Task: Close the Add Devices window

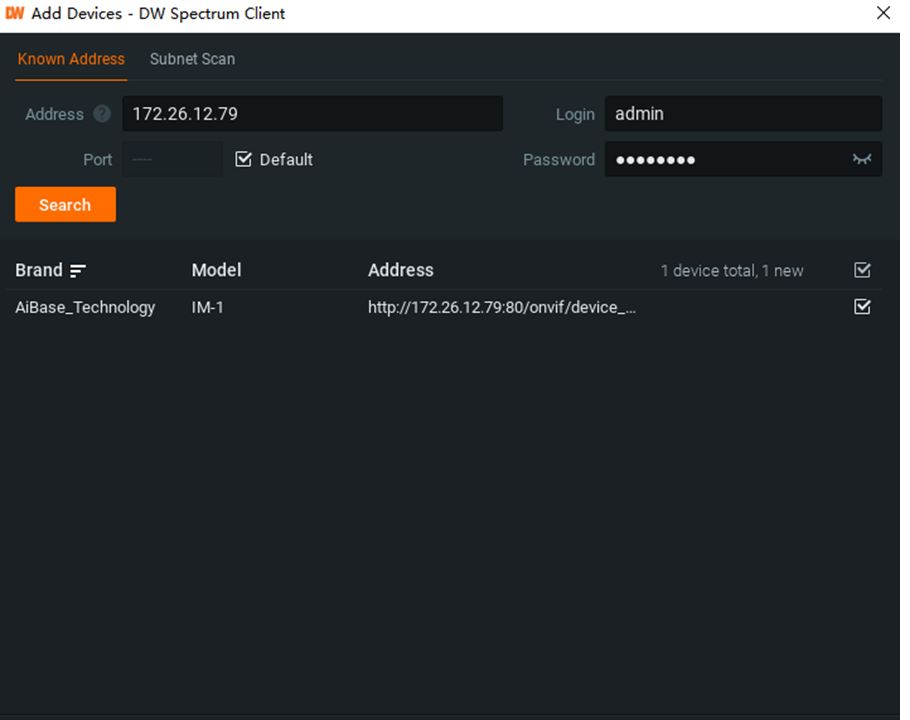Action: pyautogui.click(x=883, y=13)
